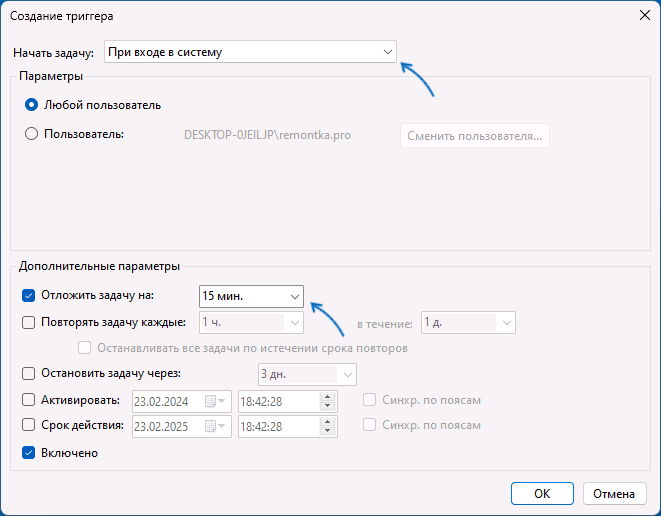Open calendar picker for Срок действия date
661x516 pixels.
click(214, 427)
